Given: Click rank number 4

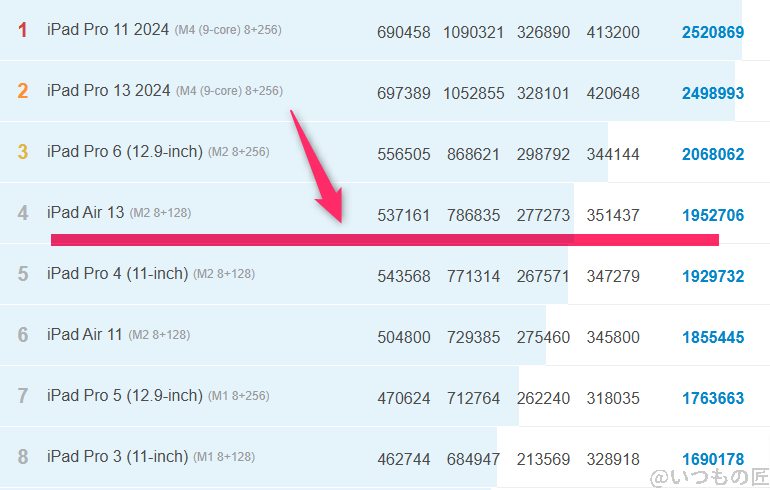Looking at the screenshot, I should pos(23,213).
